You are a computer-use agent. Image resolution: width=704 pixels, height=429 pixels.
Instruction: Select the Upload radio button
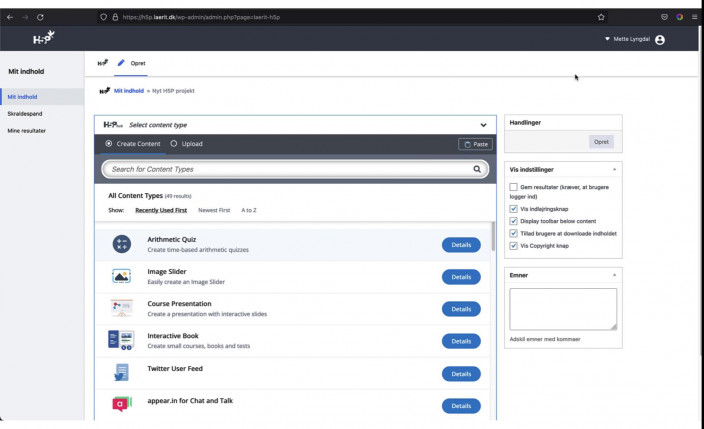[173, 144]
